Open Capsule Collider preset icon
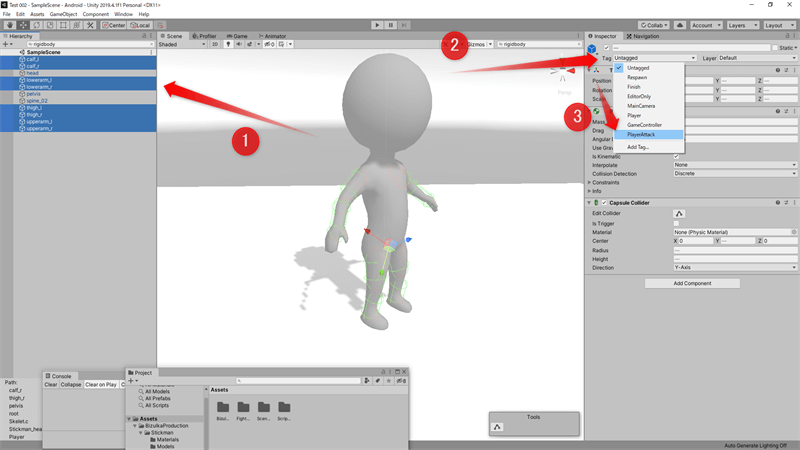 (x=786, y=203)
